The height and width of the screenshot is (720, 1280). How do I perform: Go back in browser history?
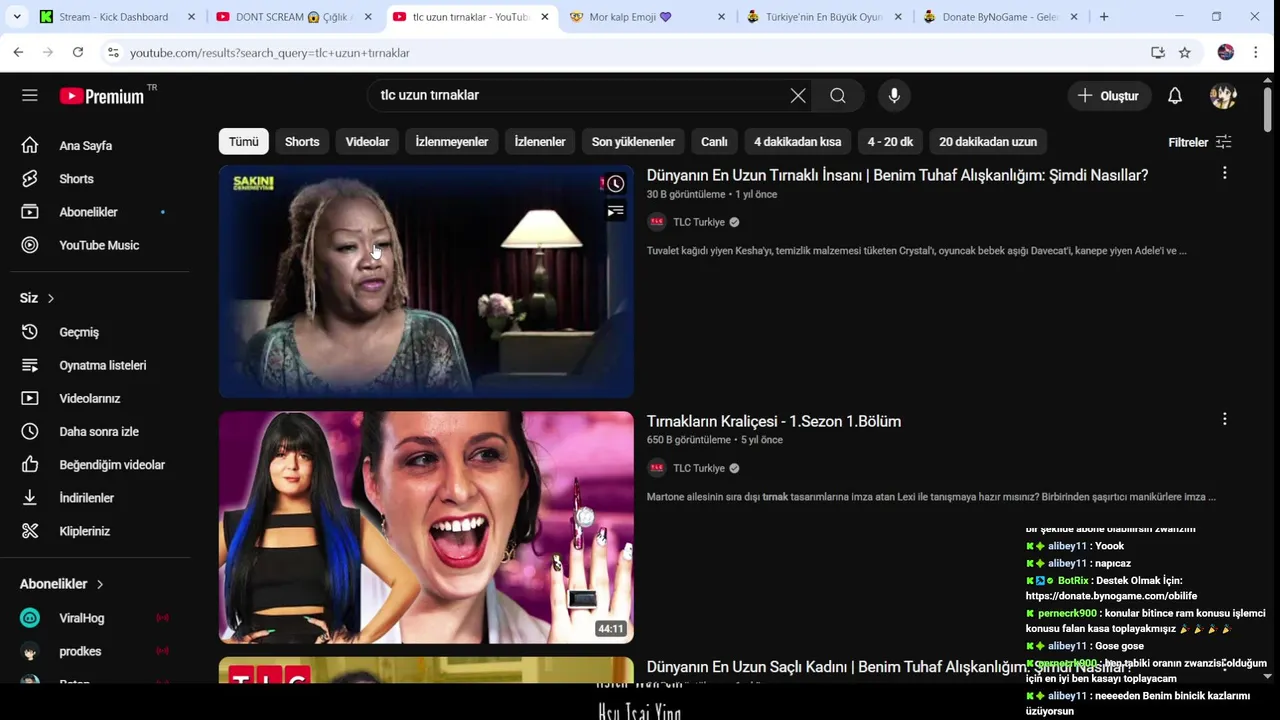19,52
